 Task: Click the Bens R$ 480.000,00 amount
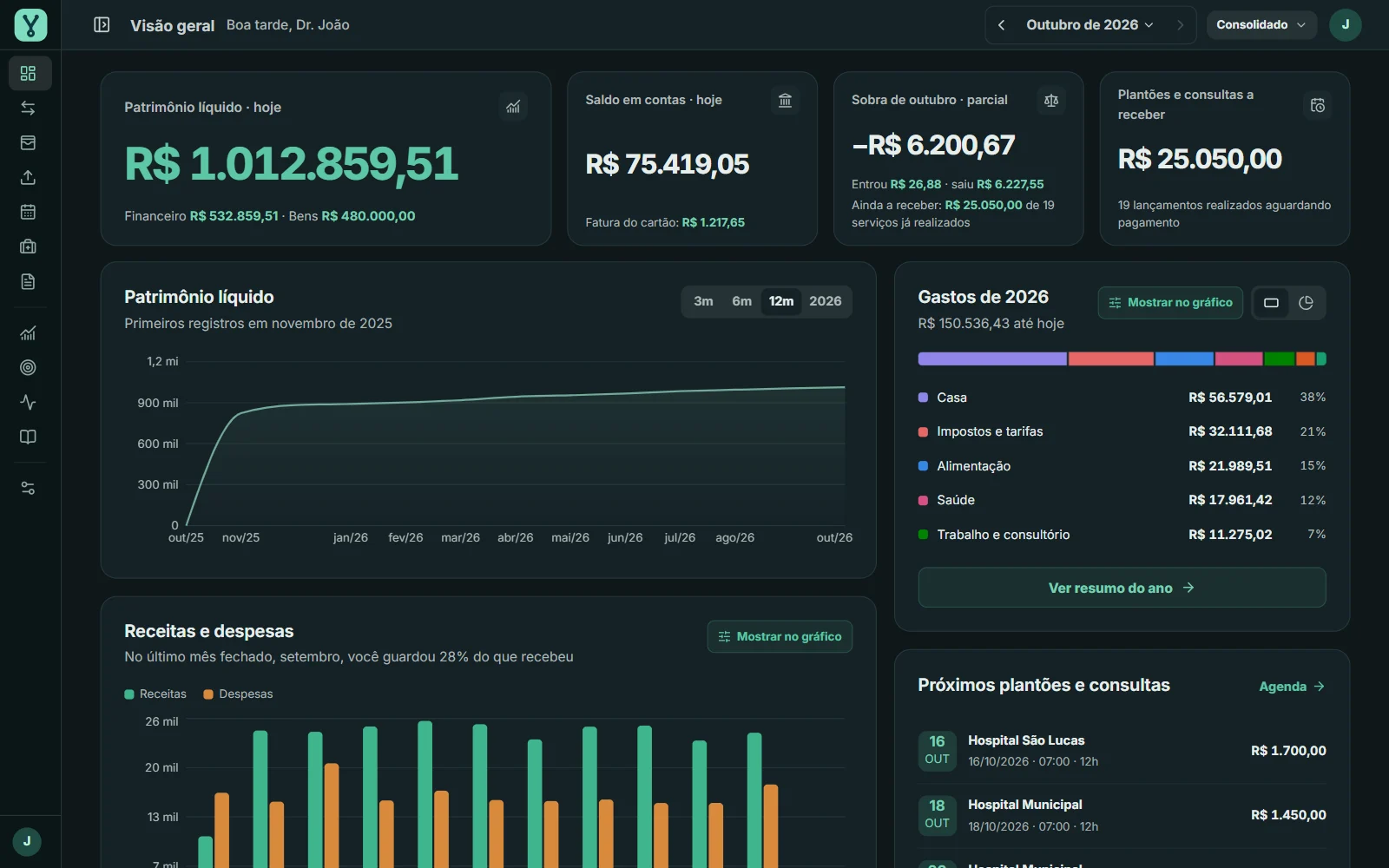(368, 216)
